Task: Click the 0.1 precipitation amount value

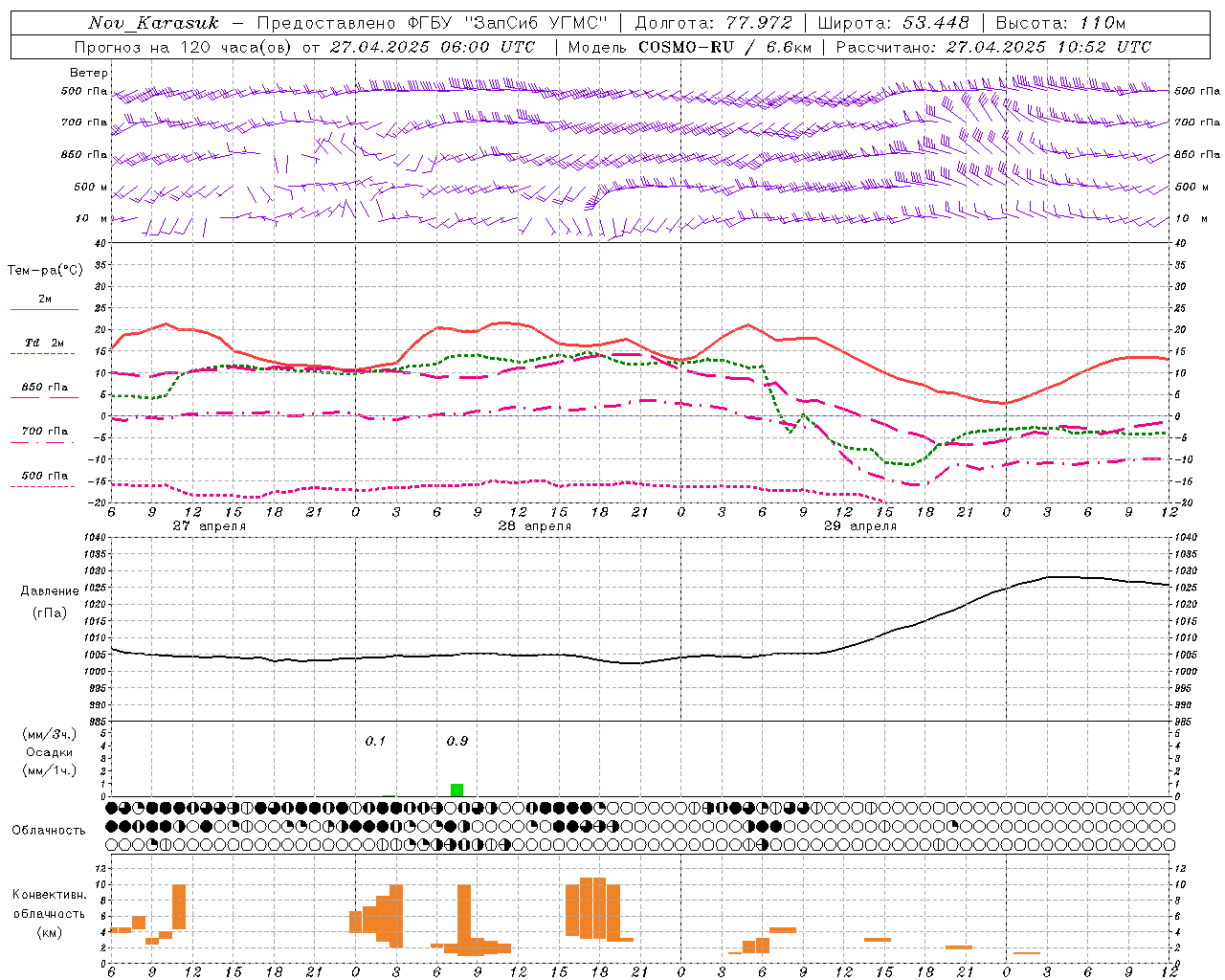Action: click(x=375, y=741)
